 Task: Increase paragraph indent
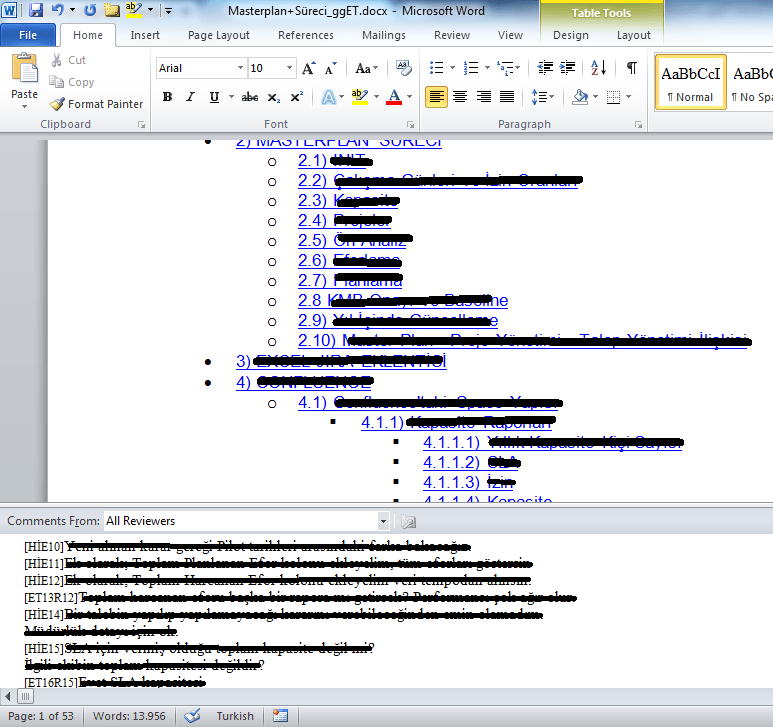567,68
